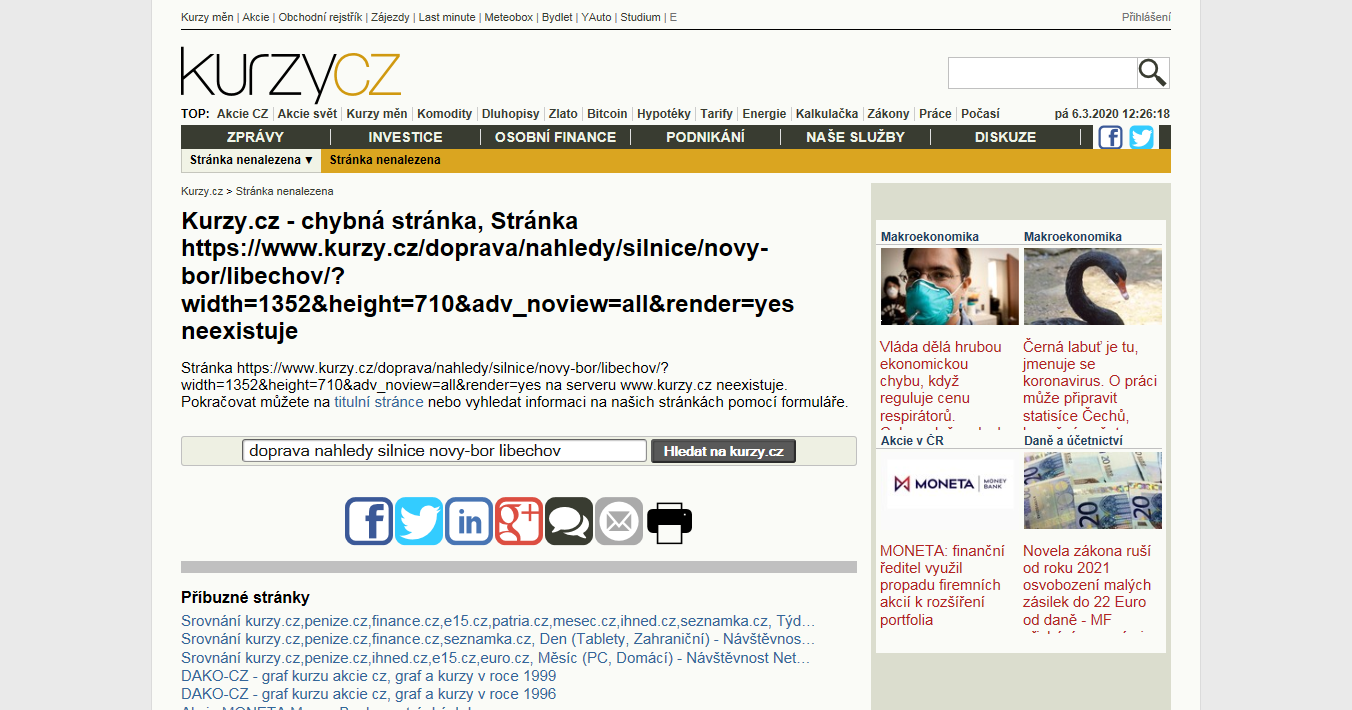Screen dimensions: 1352x710
Task: Open black swan article thumbnail
Action: [x=1093, y=287]
